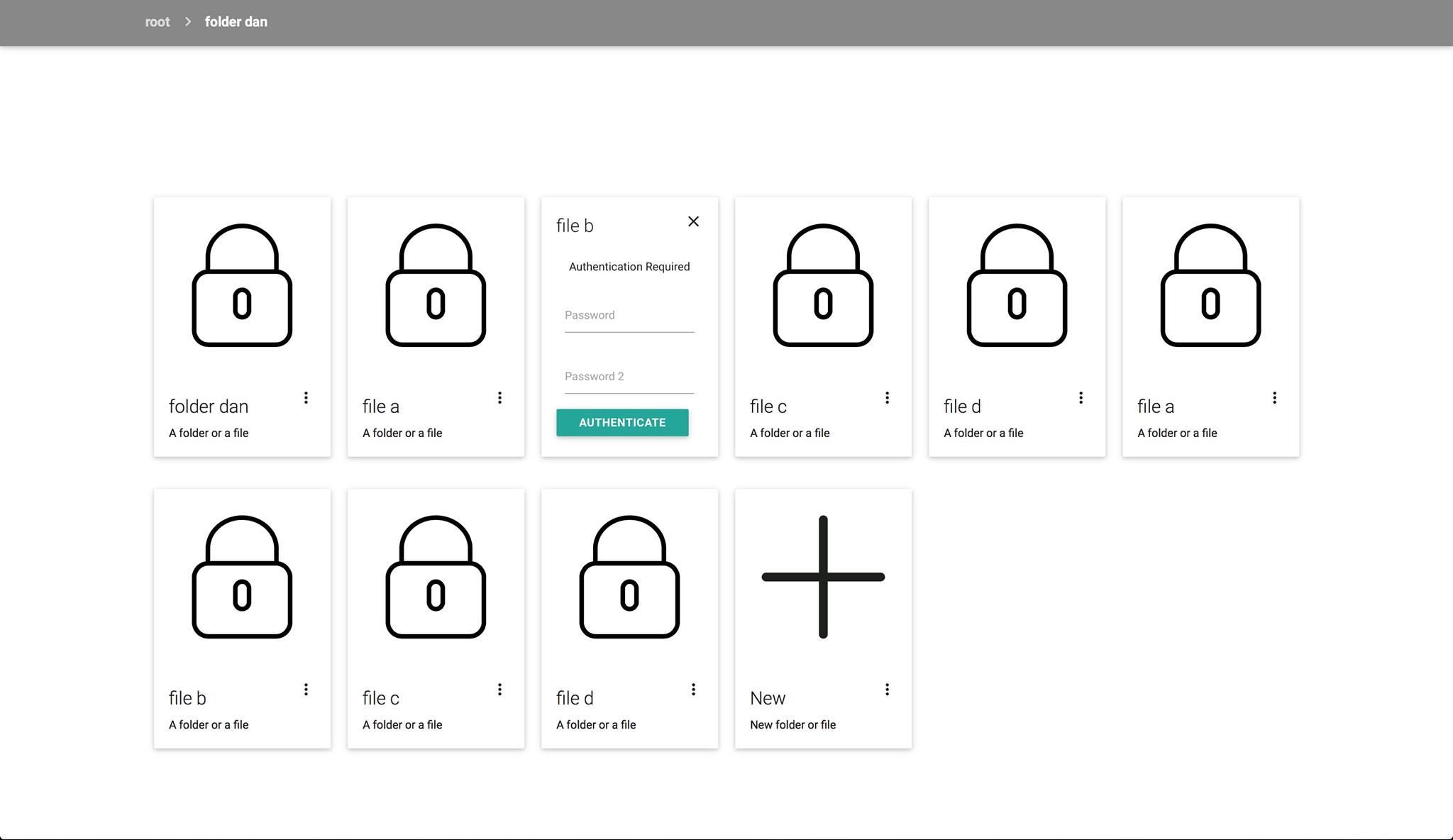Click the lock icon on first-row file c

(x=823, y=286)
